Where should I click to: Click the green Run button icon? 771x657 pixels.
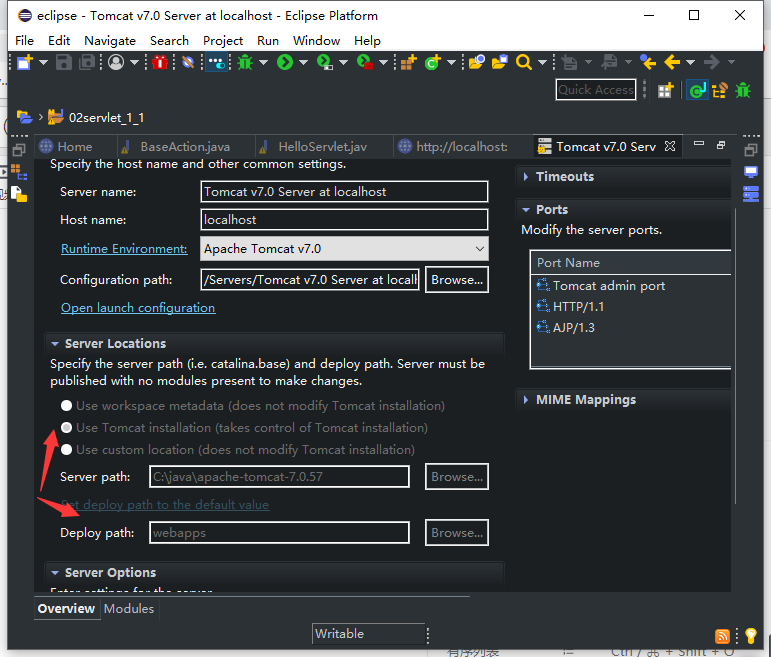pos(285,62)
